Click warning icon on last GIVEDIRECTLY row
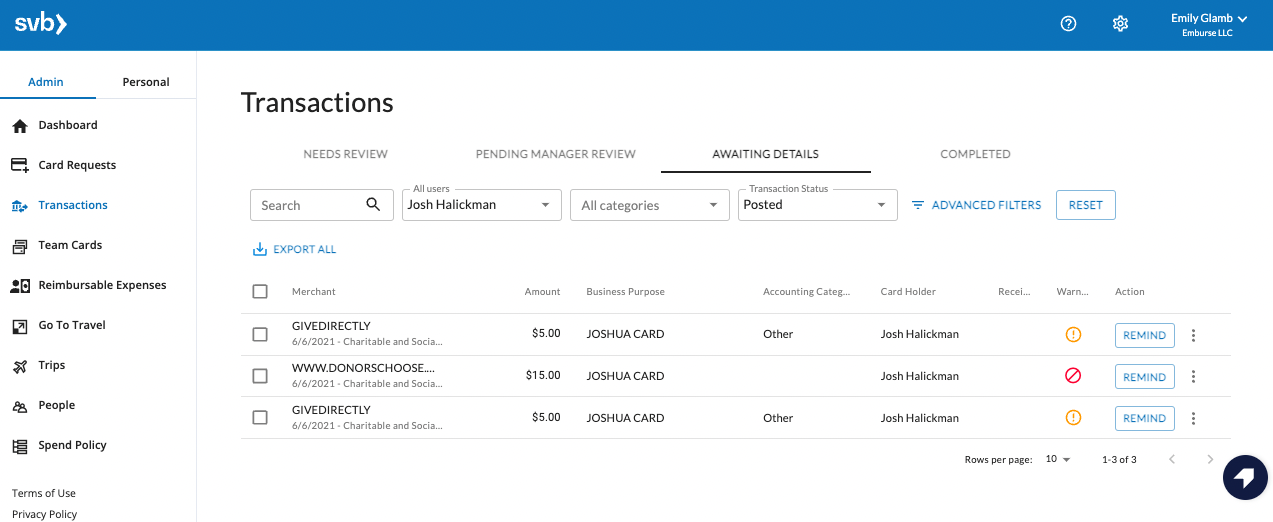1273x522 pixels. (x=1073, y=418)
